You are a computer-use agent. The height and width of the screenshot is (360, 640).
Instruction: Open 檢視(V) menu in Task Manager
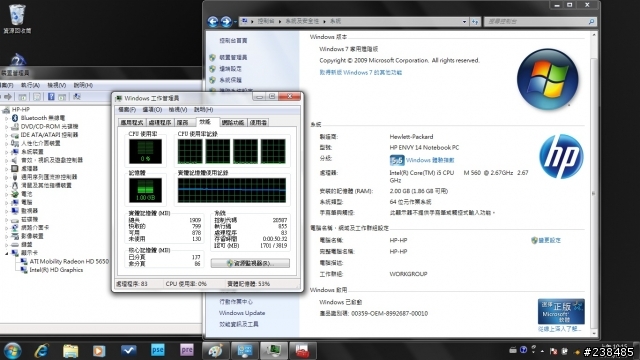pos(178,110)
